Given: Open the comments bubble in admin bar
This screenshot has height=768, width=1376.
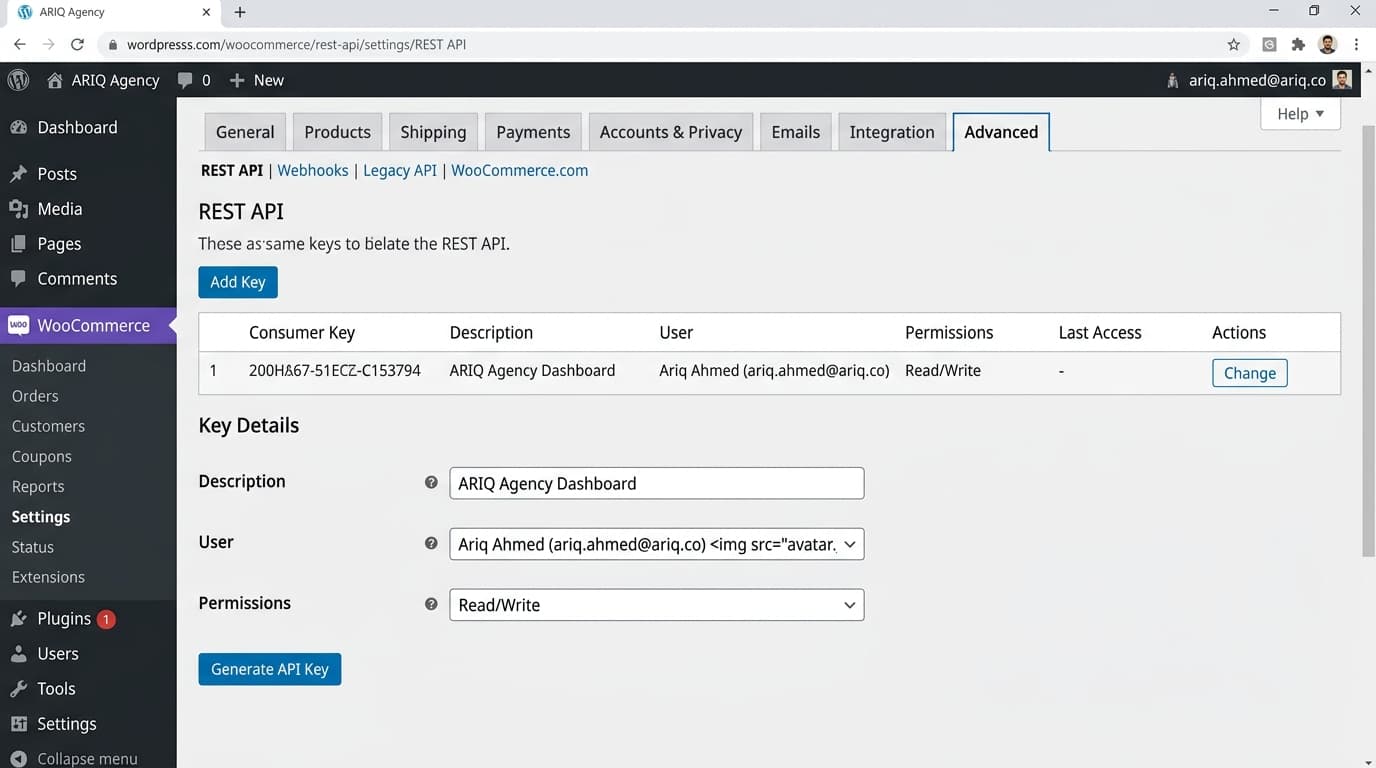Looking at the screenshot, I should point(185,80).
